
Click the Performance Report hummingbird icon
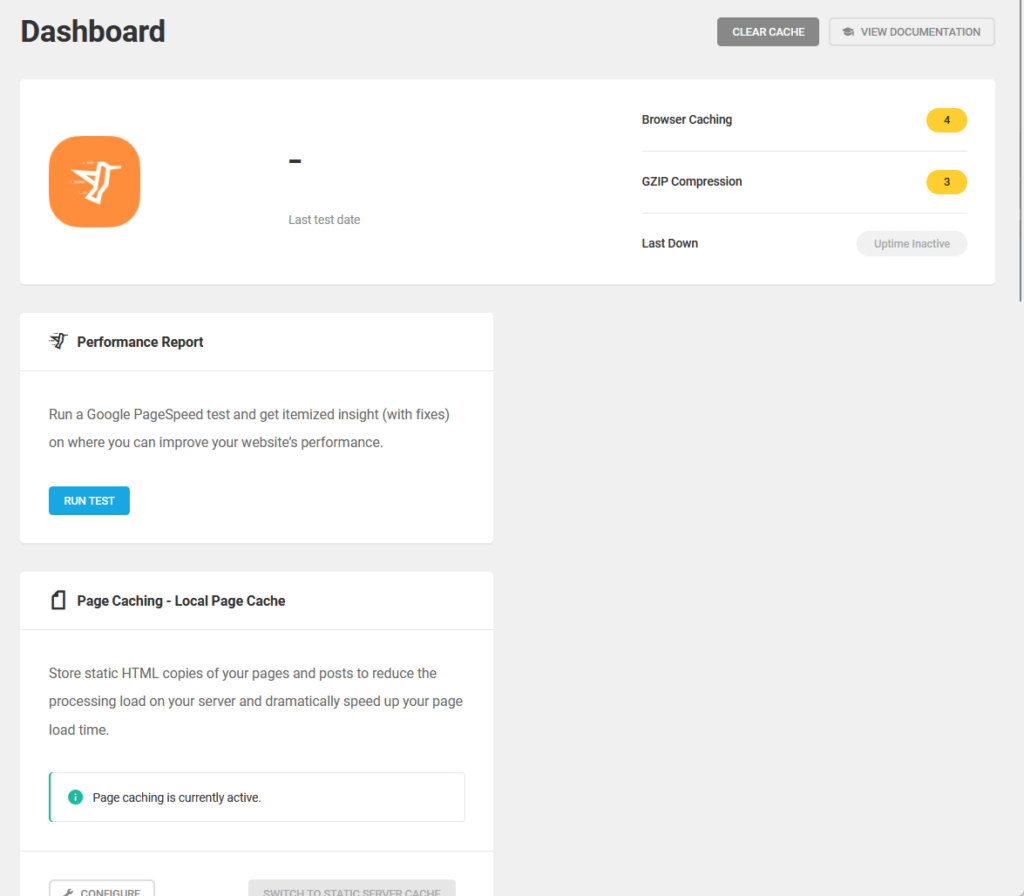pyautogui.click(x=58, y=341)
